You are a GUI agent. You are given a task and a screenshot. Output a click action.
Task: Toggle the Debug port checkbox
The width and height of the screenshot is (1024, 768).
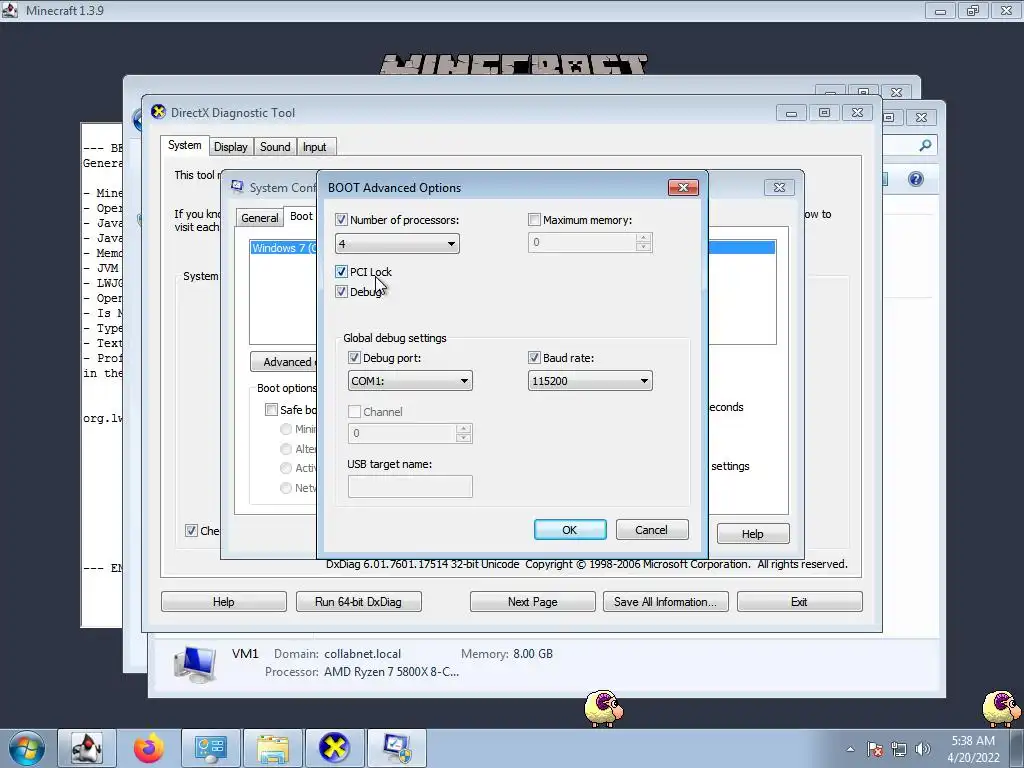354,358
